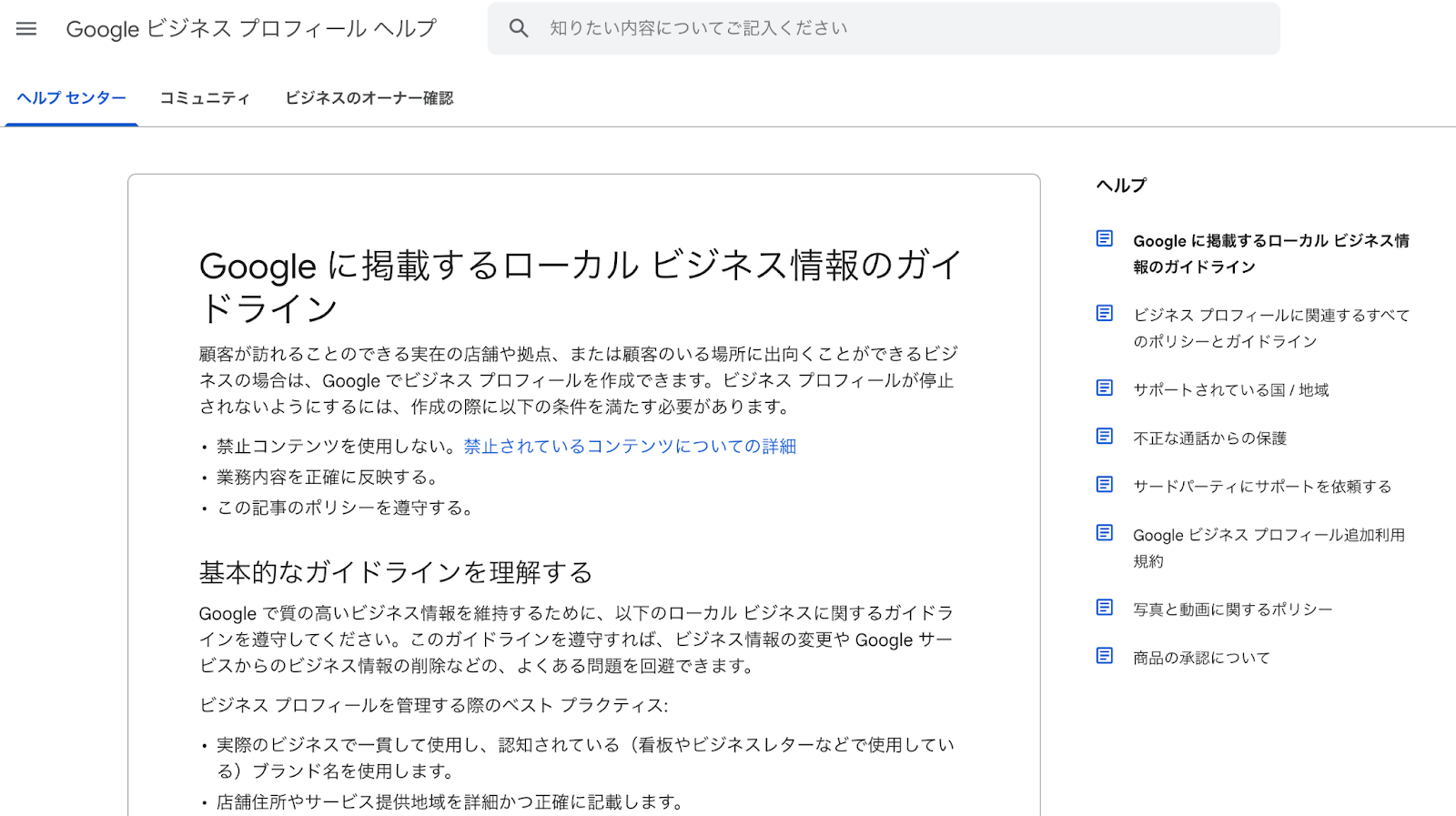1456x816 pixels.
Task: Click article icon beside 商品の承認について
Action: pos(1105,656)
